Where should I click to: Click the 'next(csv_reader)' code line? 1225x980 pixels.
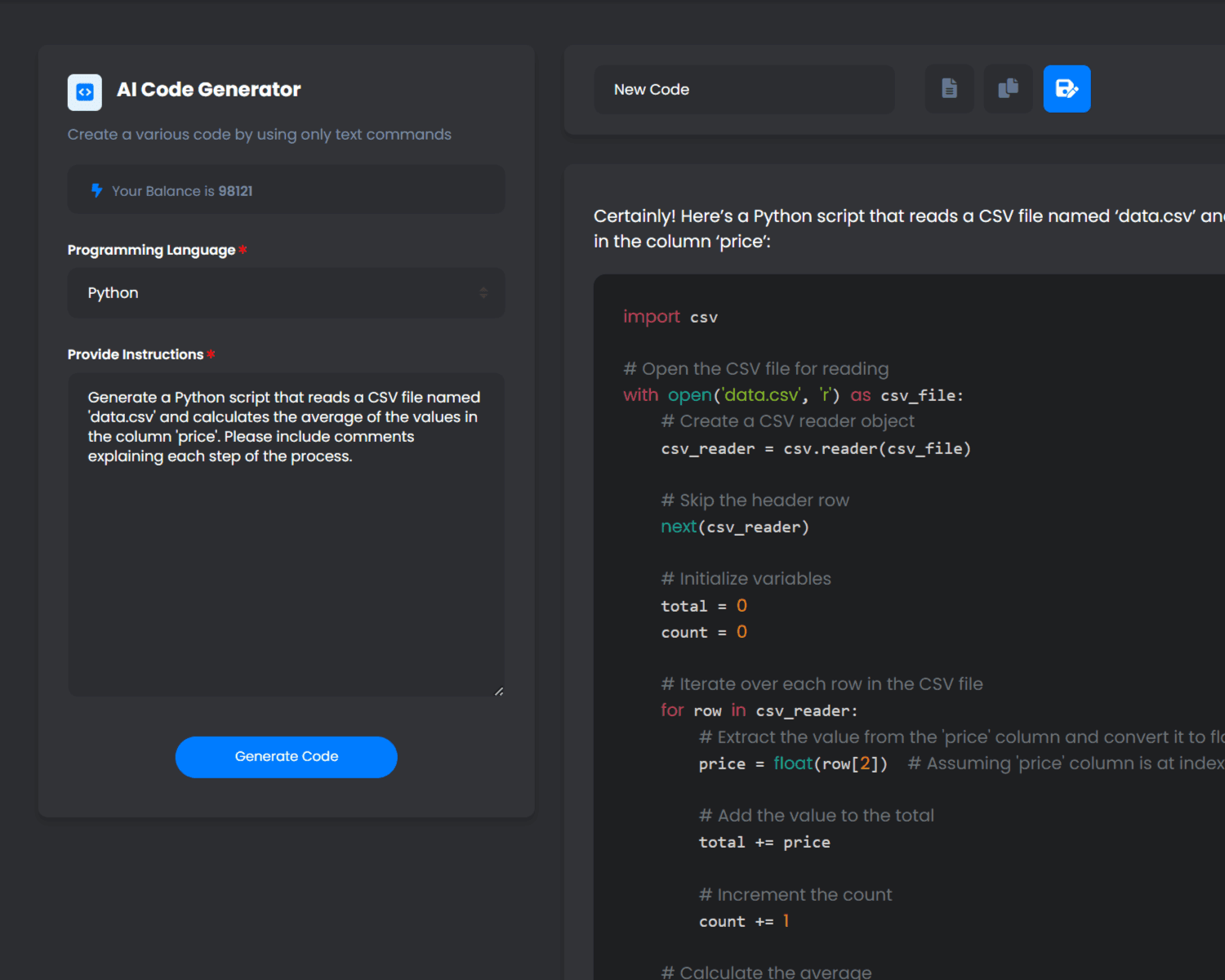point(735,527)
